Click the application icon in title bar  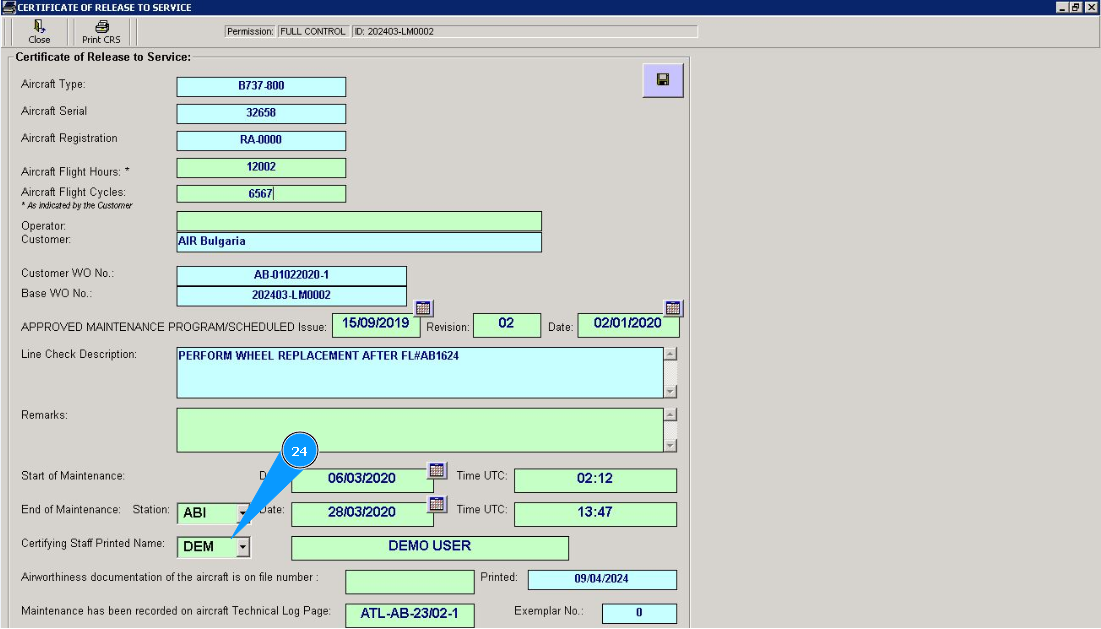coord(8,7)
